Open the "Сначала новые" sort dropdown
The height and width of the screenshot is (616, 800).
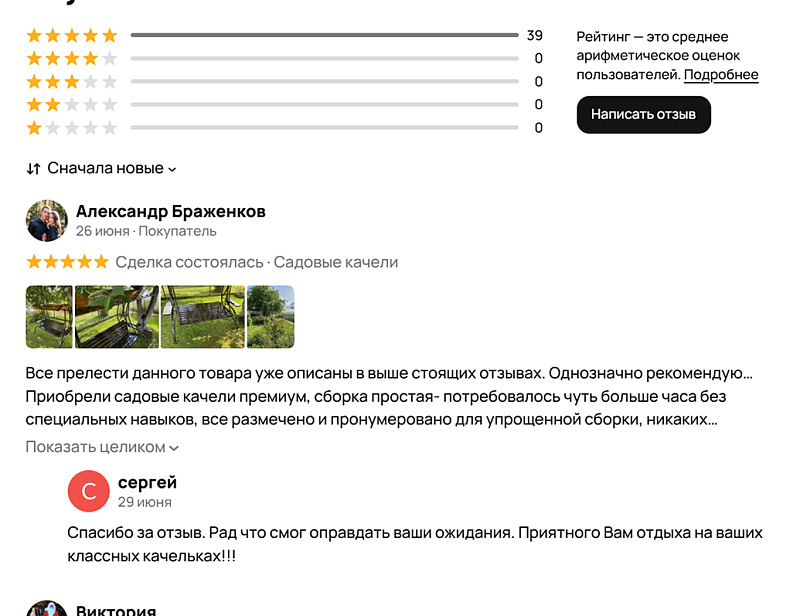102,168
